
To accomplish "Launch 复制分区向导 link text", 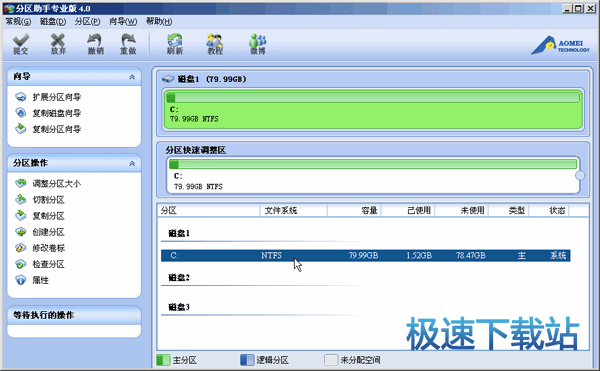I will pos(57,129).
